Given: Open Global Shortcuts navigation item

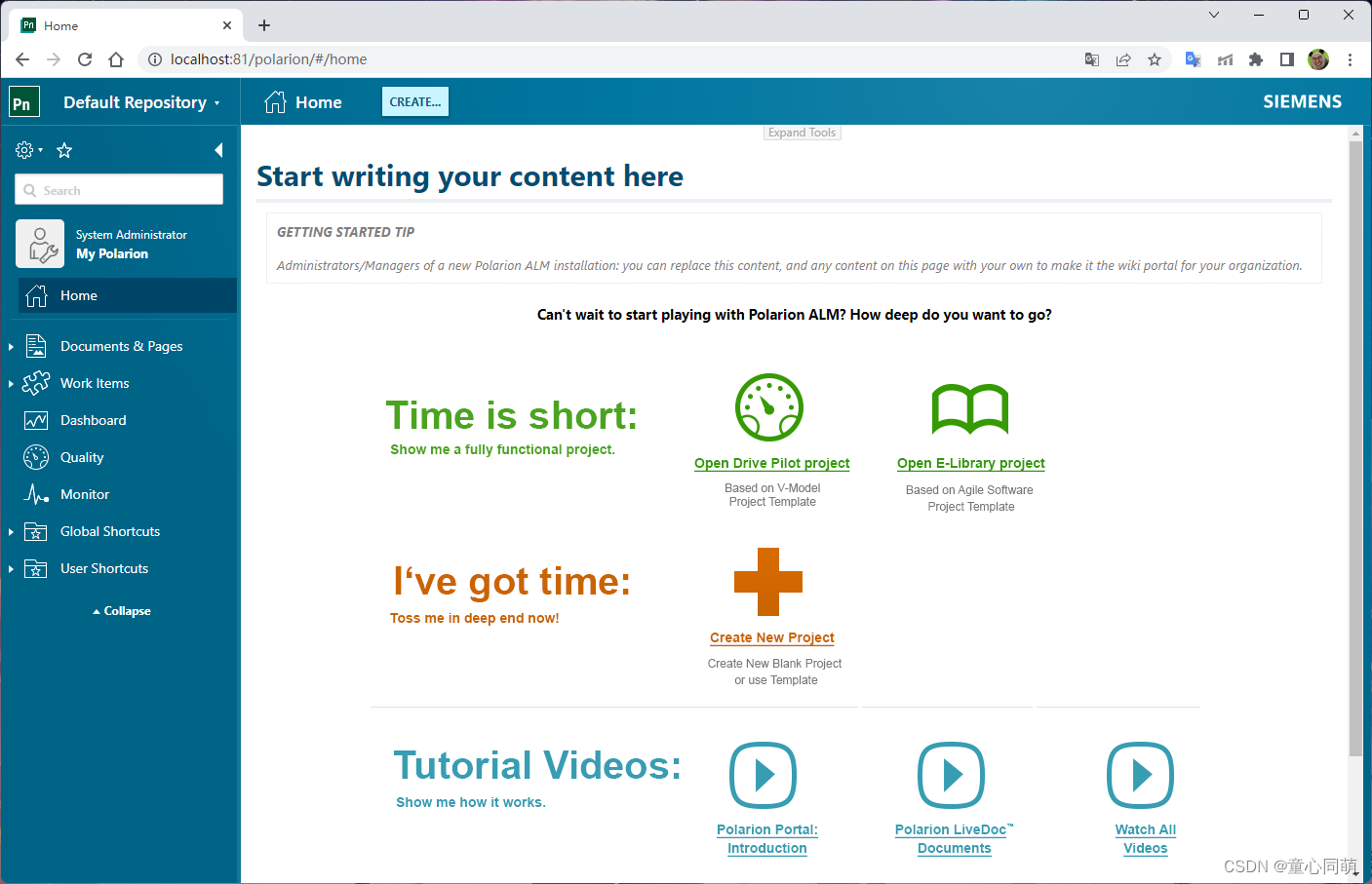Looking at the screenshot, I should pos(110,531).
